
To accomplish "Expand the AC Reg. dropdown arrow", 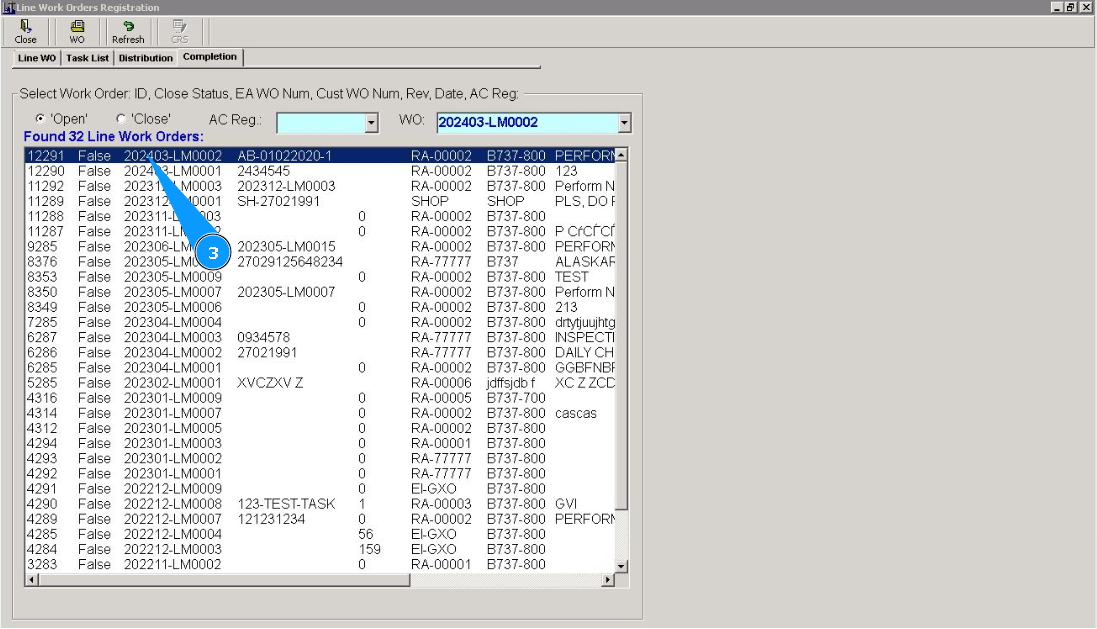I will pyautogui.click(x=371, y=123).
